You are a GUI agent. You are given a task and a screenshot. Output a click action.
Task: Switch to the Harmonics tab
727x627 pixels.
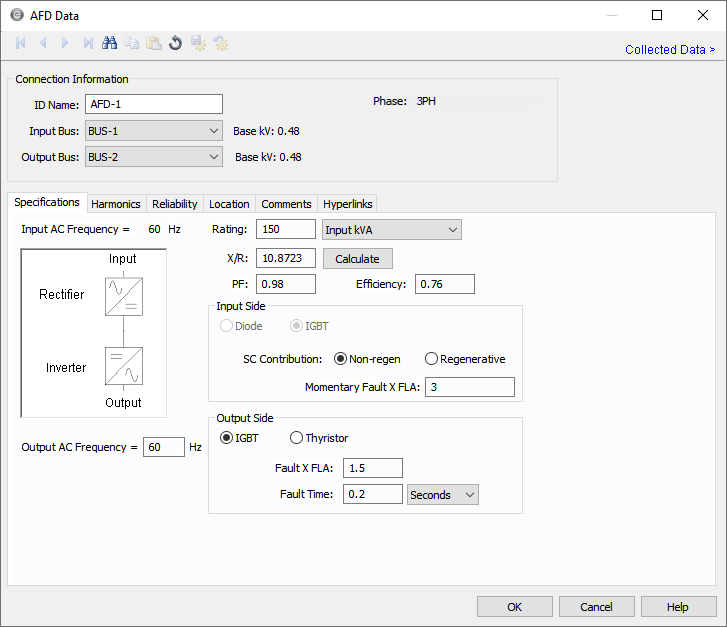tap(116, 204)
